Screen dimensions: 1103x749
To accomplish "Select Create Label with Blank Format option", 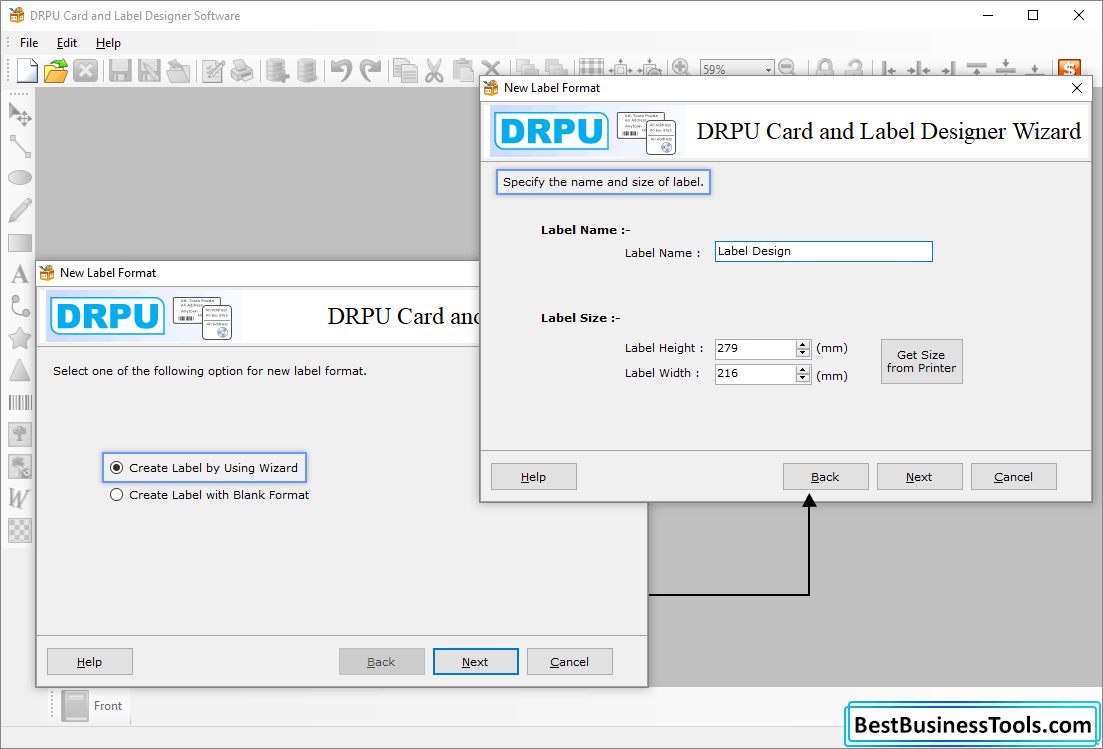I will coord(210,495).
